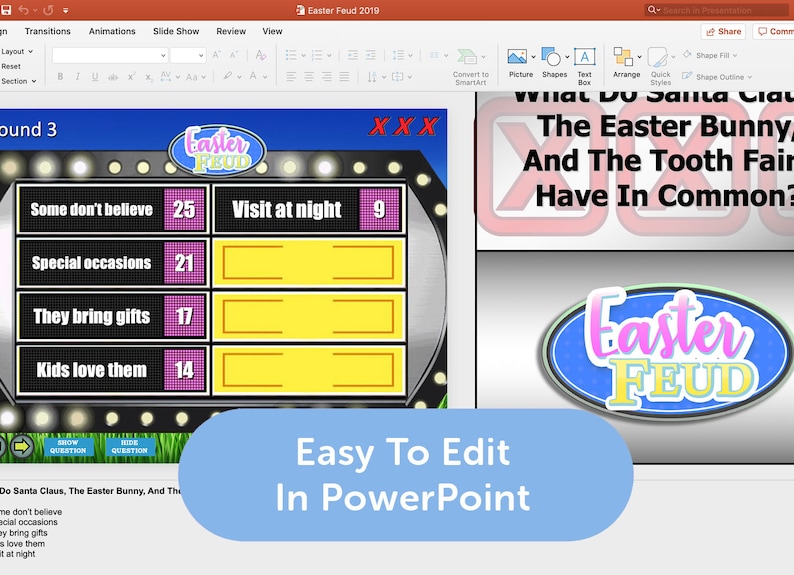
Task: Click the red XXX strikes on slide
Action: (403, 126)
